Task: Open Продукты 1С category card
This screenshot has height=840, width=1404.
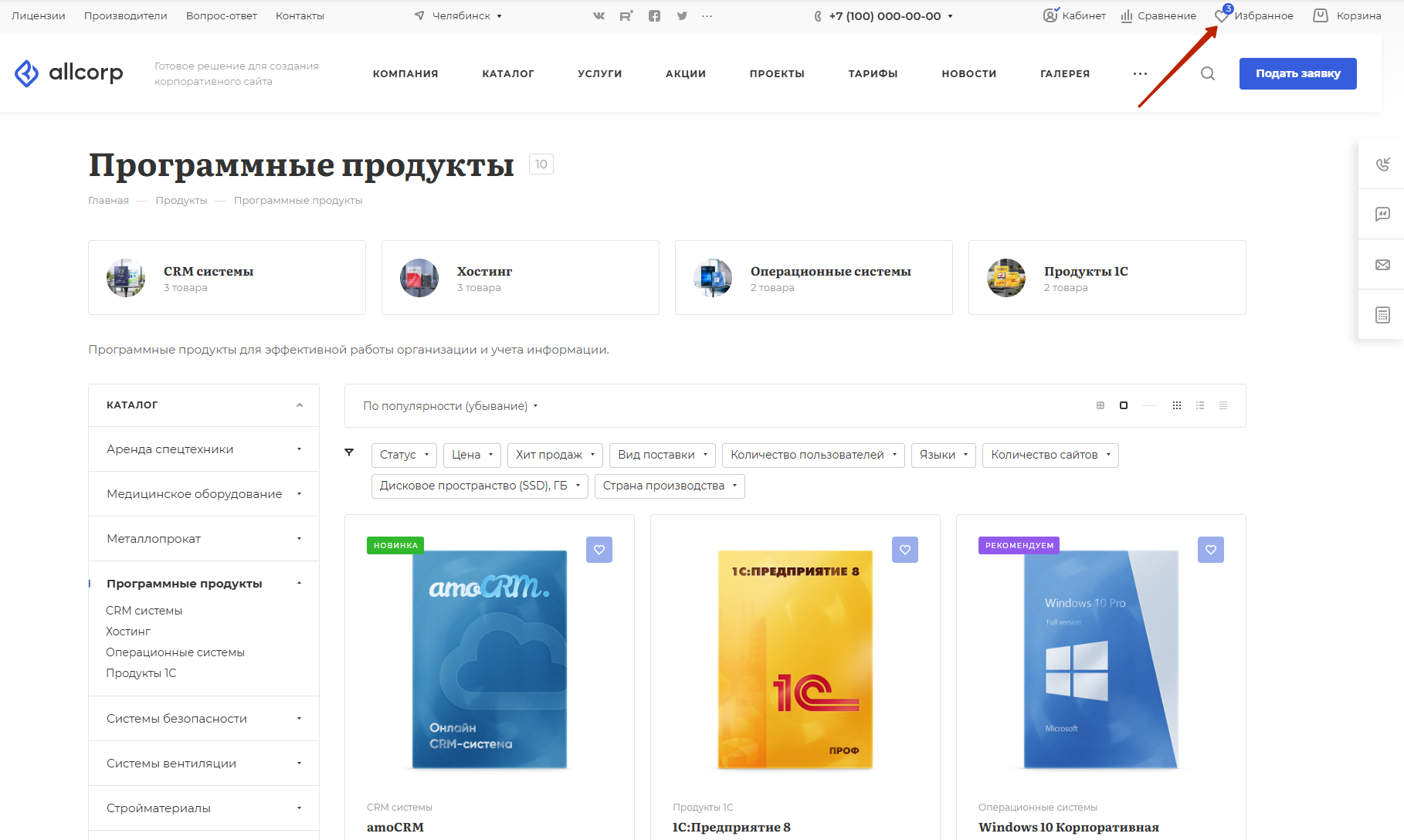Action: 1107,277
